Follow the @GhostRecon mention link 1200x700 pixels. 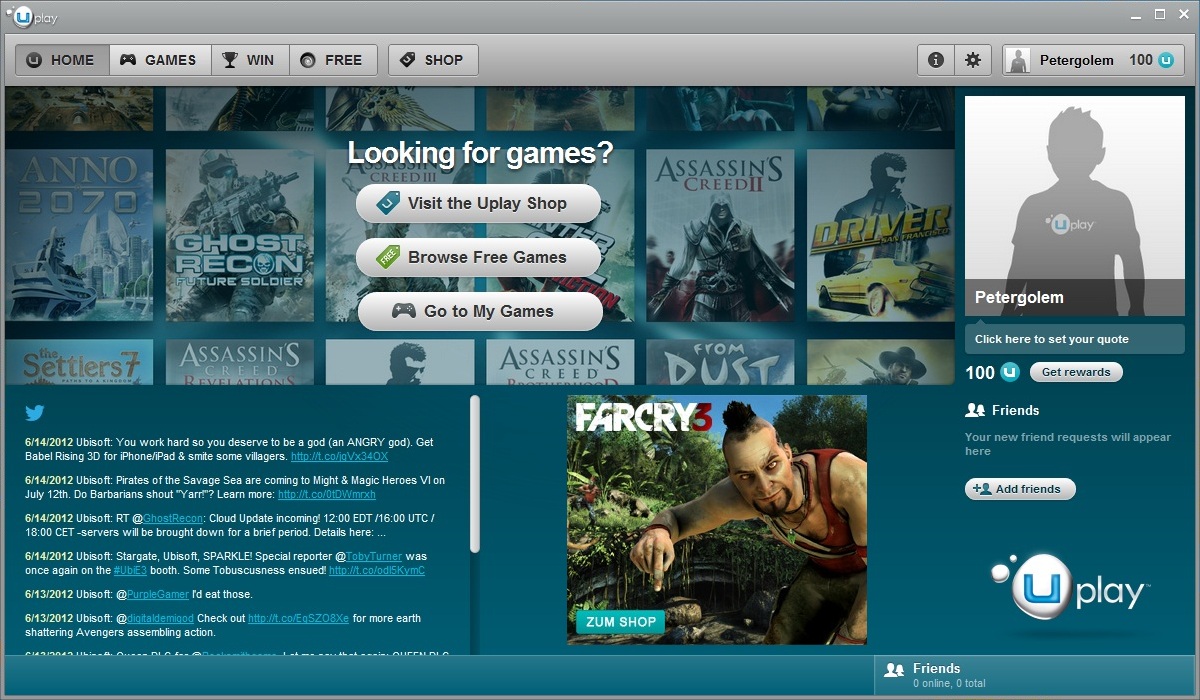pyautogui.click(x=174, y=518)
